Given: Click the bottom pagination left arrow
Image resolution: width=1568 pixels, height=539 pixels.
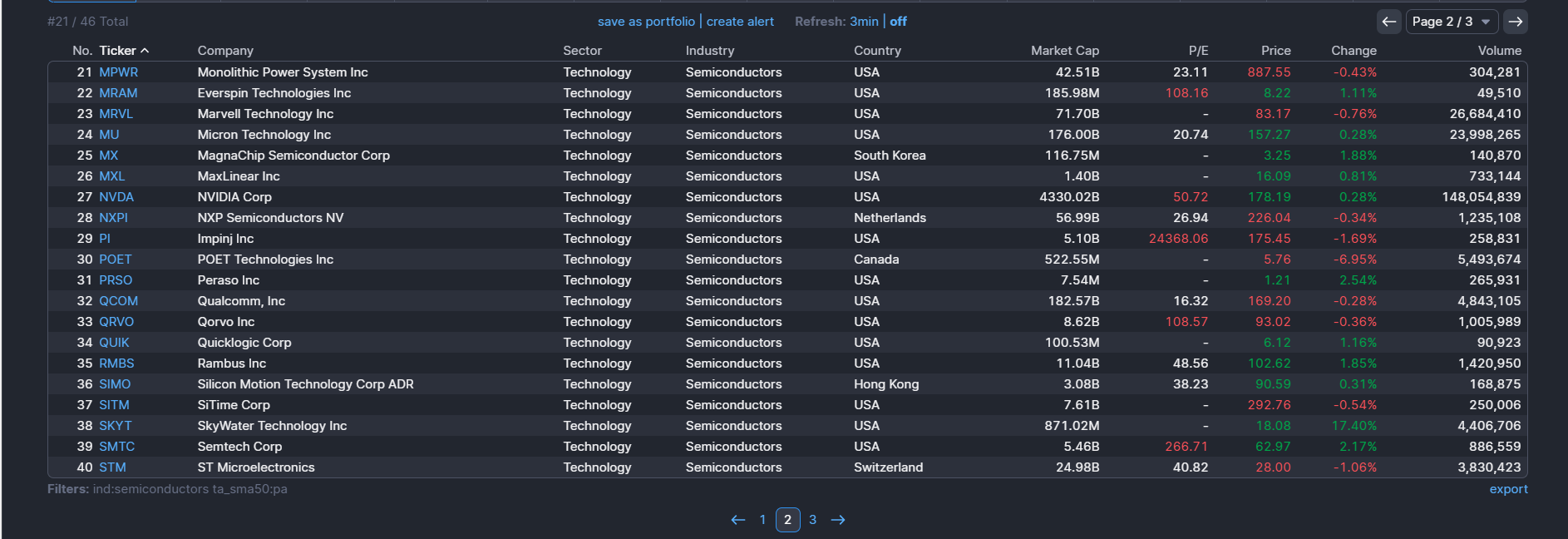Looking at the screenshot, I should (x=737, y=520).
